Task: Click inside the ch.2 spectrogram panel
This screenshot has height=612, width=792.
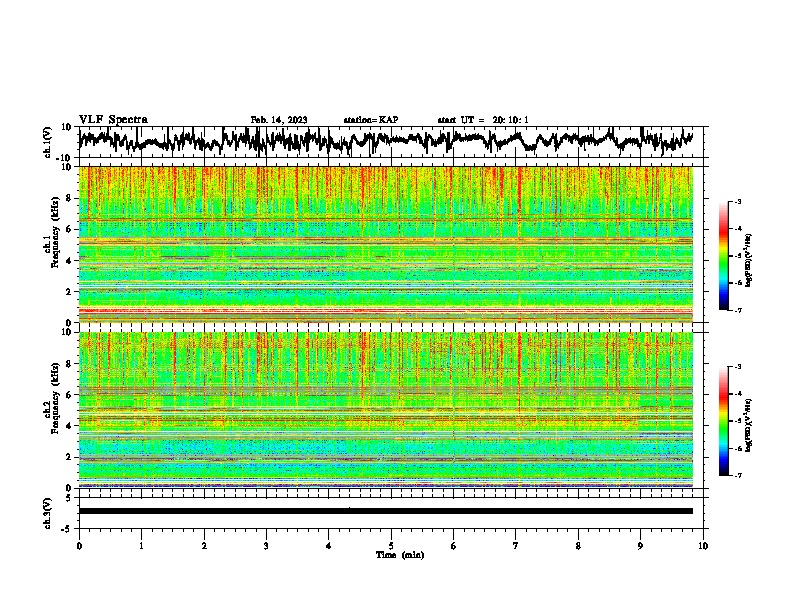Action: (386, 410)
